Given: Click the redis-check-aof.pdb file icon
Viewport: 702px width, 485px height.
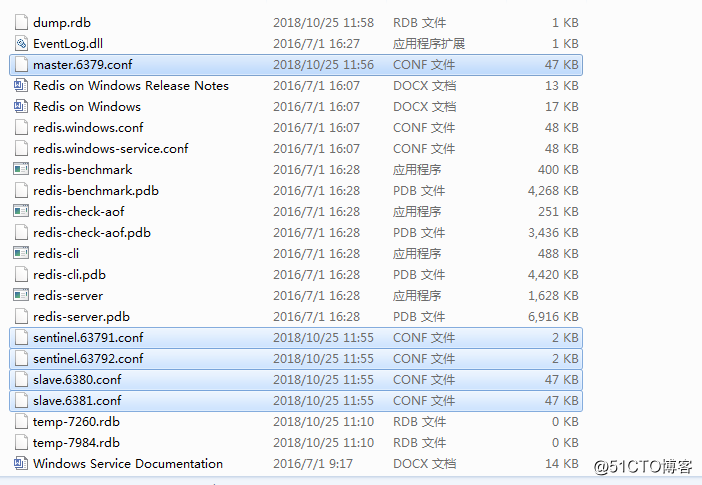Looking at the screenshot, I should pyautogui.click(x=21, y=232).
